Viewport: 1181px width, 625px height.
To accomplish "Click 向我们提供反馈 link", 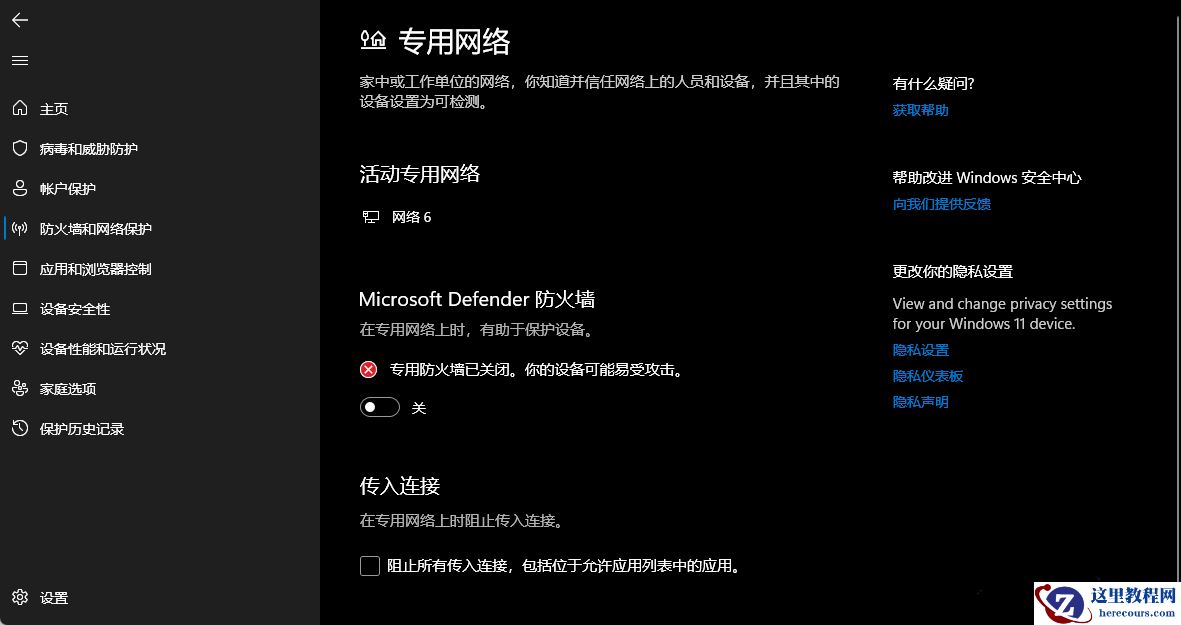I will (941, 204).
